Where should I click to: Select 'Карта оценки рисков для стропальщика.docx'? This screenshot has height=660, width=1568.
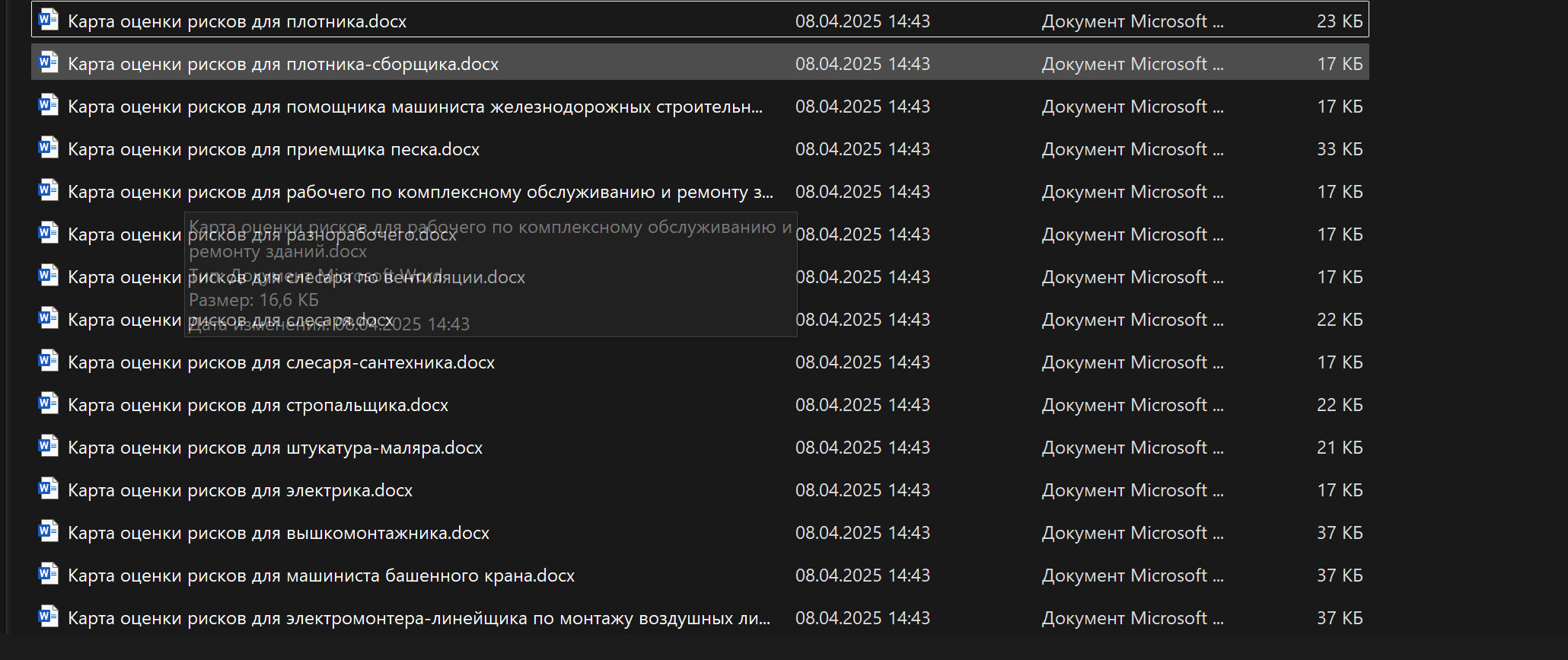pos(258,405)
